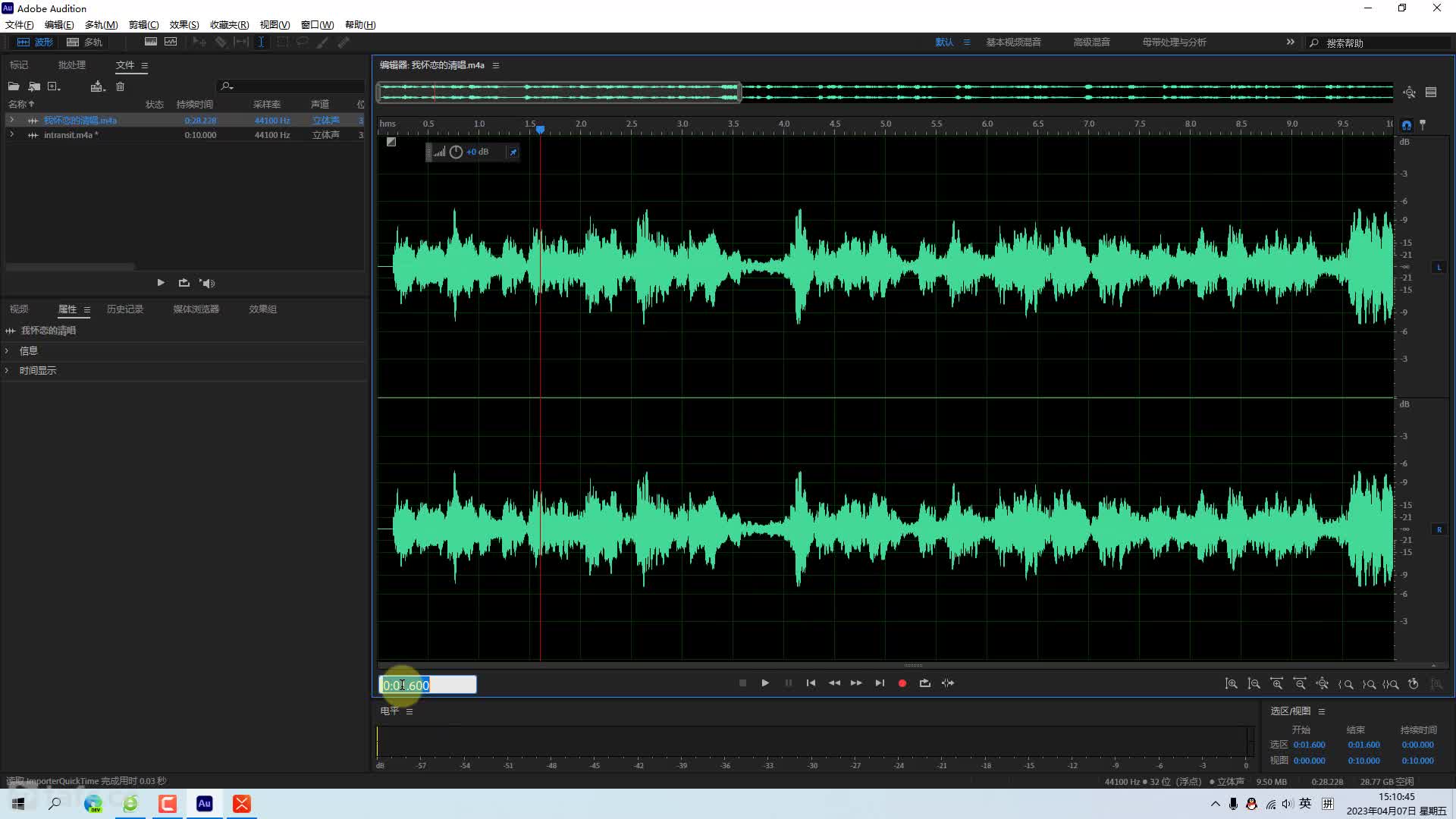The image size is (1456, 819).
Task: Move playhead to previous marker
Action: click(811, 683)
